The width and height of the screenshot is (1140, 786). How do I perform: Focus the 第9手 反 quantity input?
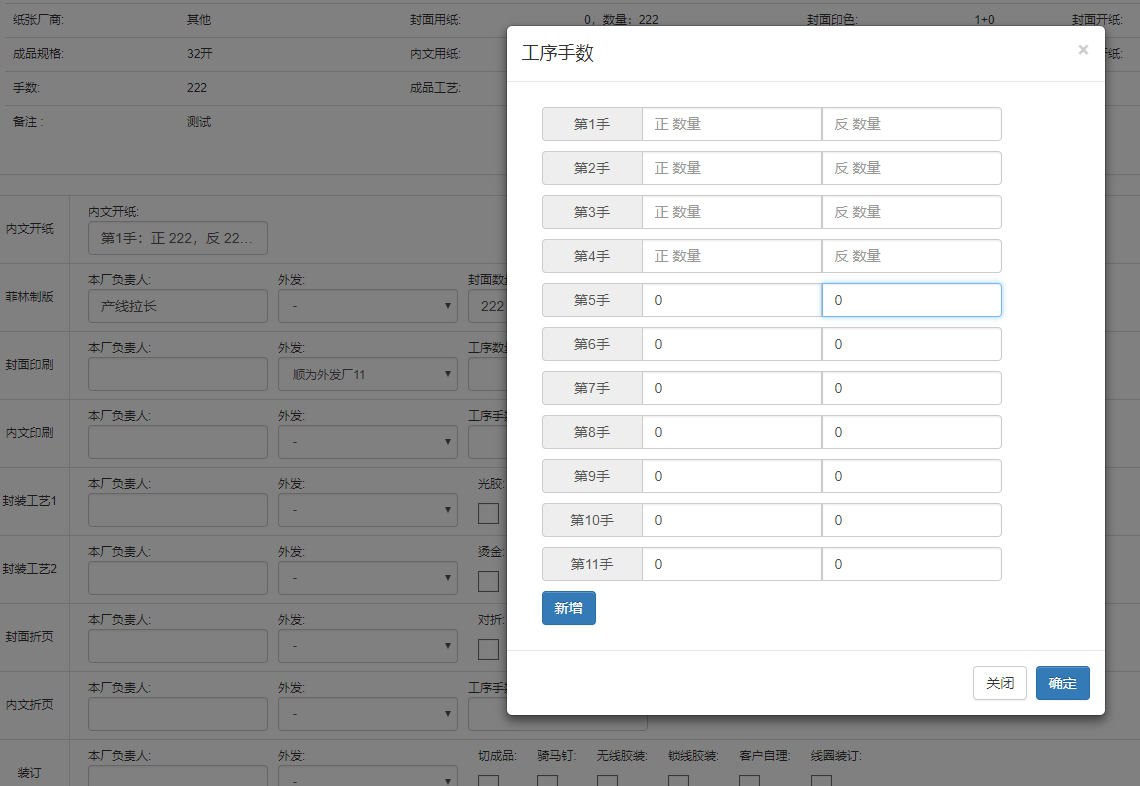pyautogui.click(x=912, y=476)
